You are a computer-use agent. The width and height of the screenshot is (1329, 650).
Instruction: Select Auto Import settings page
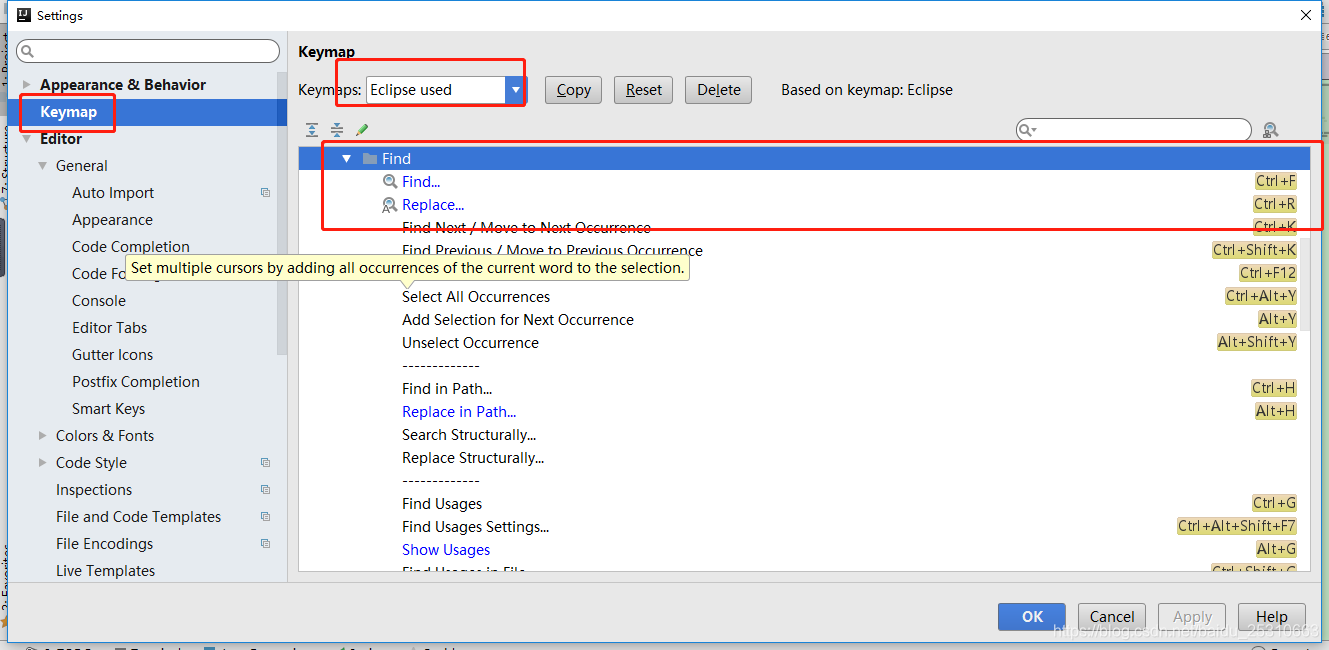[113, 193]
